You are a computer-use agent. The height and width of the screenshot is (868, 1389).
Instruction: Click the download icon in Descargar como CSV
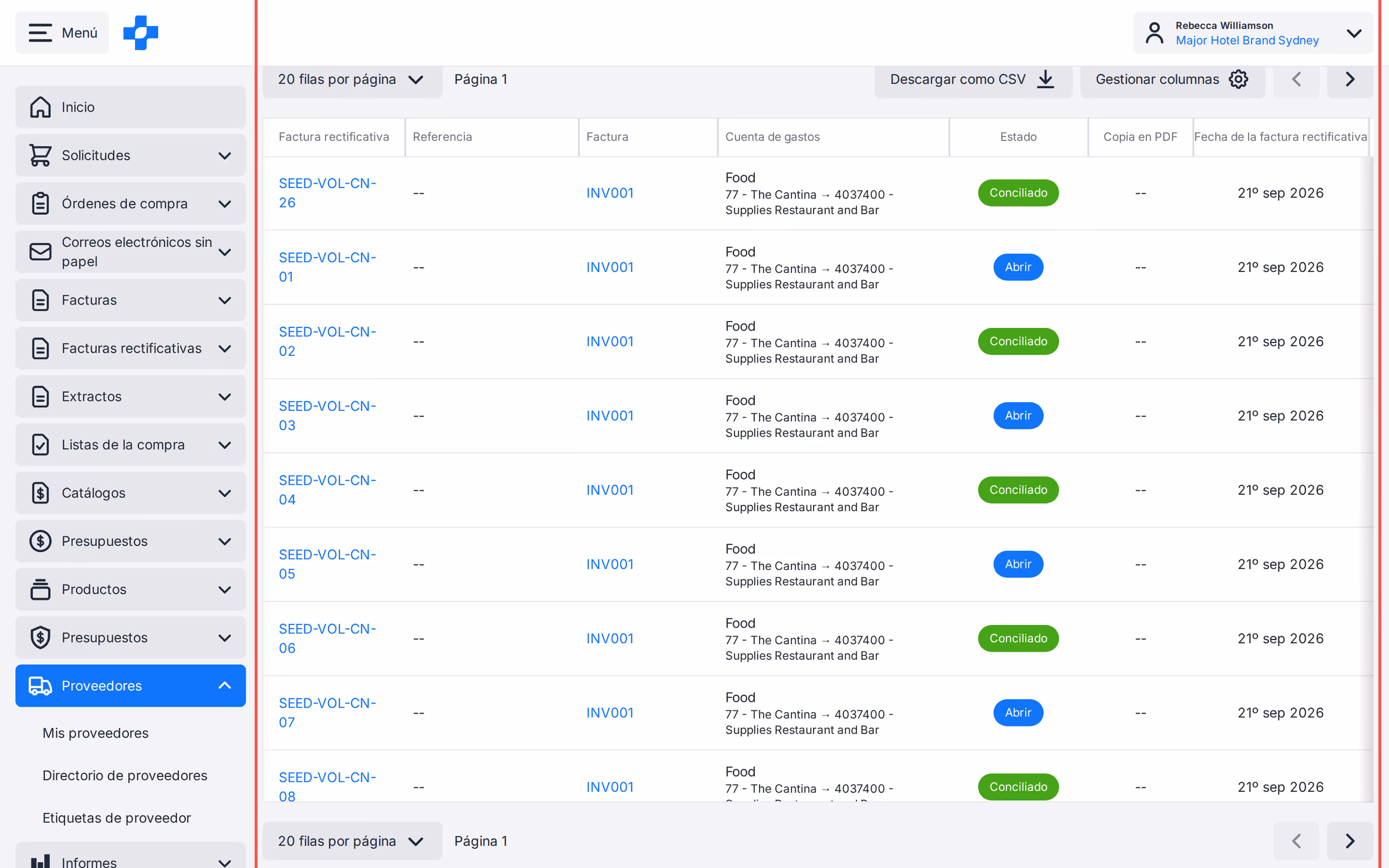pyautogui.click(x=1046, y=79)
